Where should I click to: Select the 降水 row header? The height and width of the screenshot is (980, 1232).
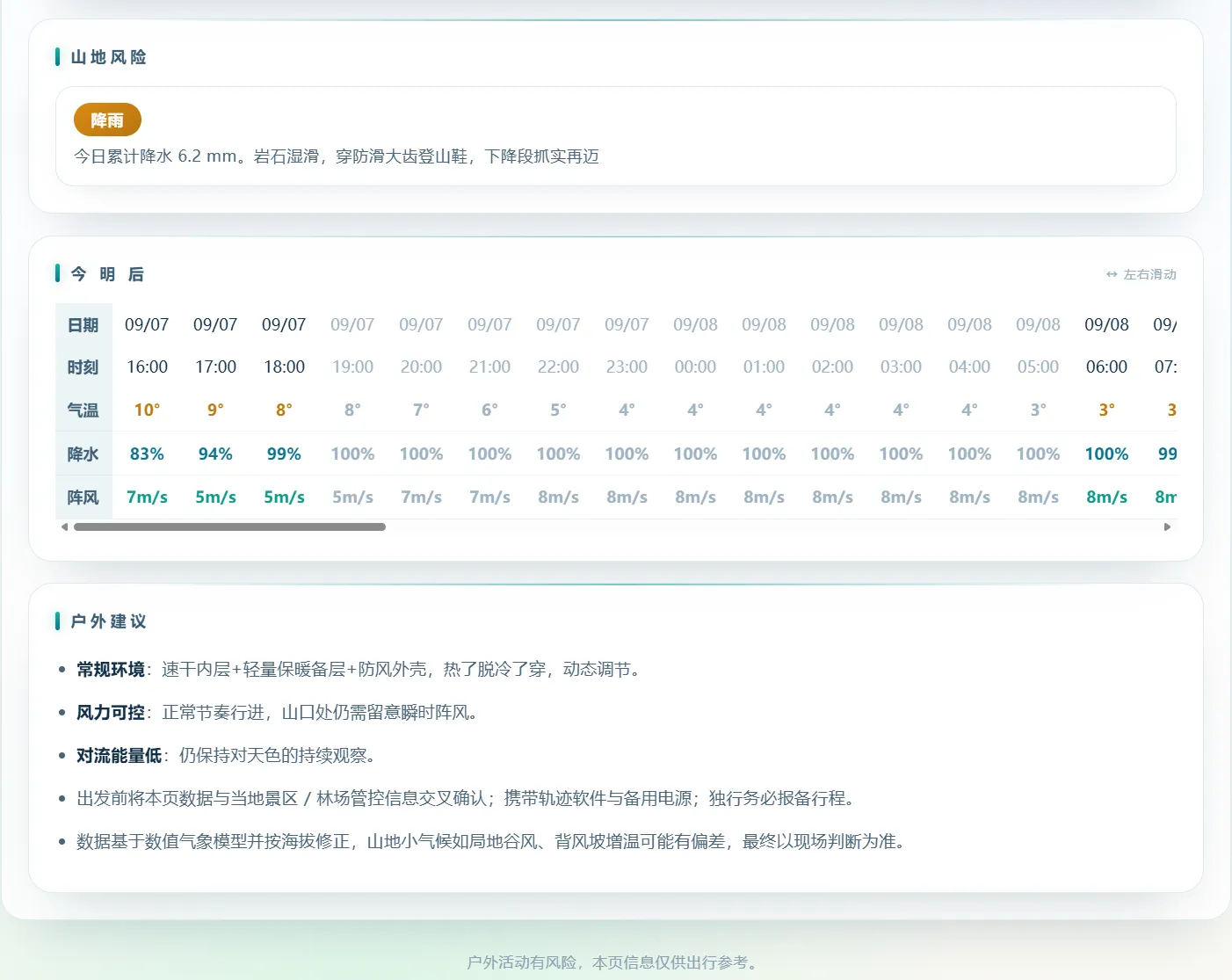(83, 454)
